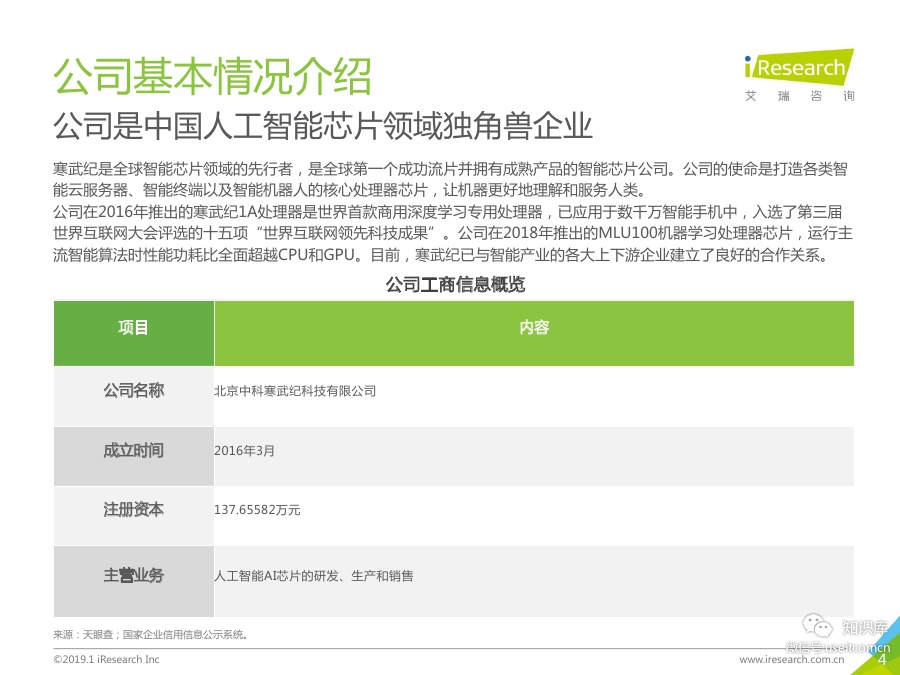Click the 项目 header cell
This screenshot has height=675, width=900.
(x=134, y=333)
